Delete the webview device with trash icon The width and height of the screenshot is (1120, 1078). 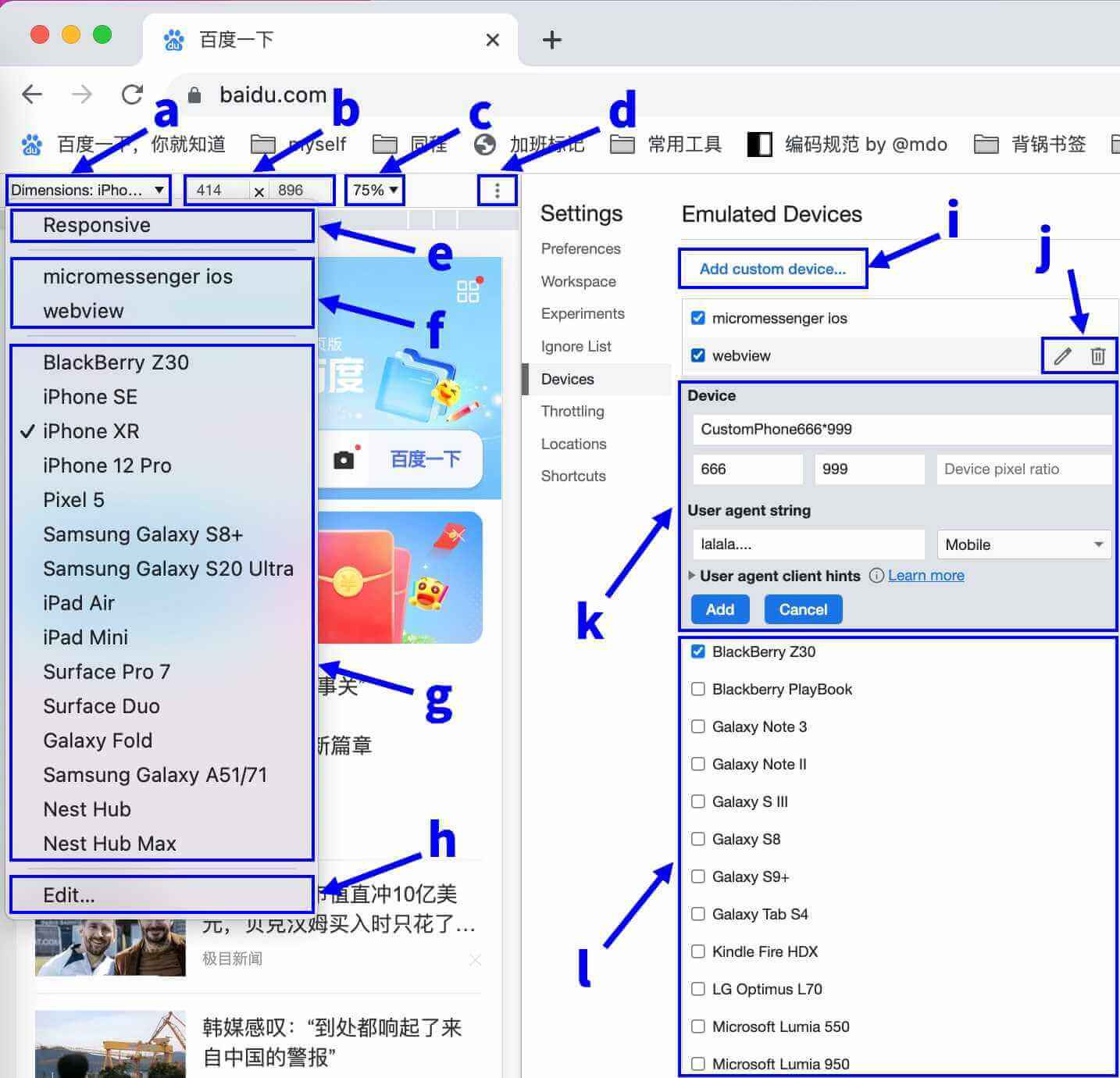1098,356
